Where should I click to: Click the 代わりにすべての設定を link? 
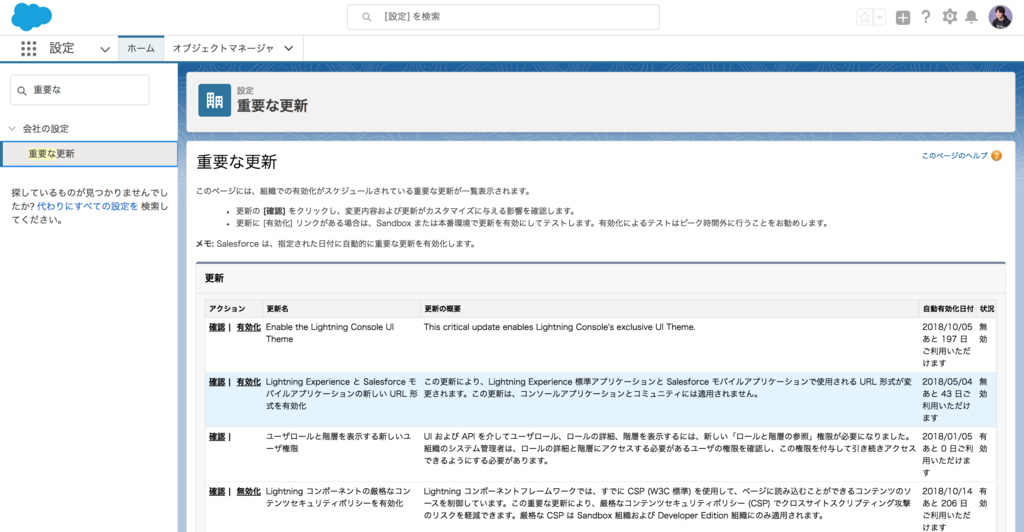(88, 206)
